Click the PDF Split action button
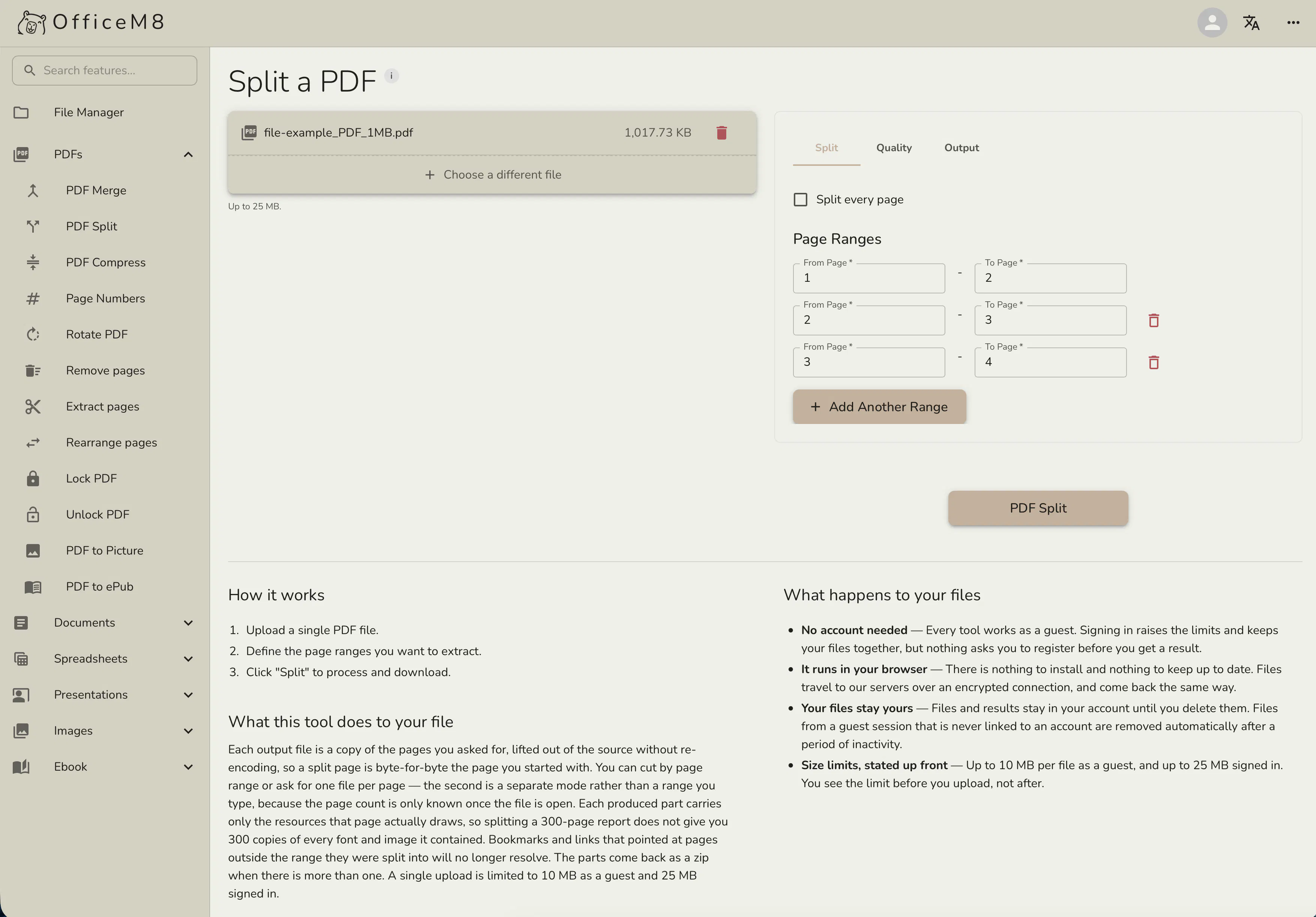This screenshot has height=917, width=1316. tap(1038, 508)
